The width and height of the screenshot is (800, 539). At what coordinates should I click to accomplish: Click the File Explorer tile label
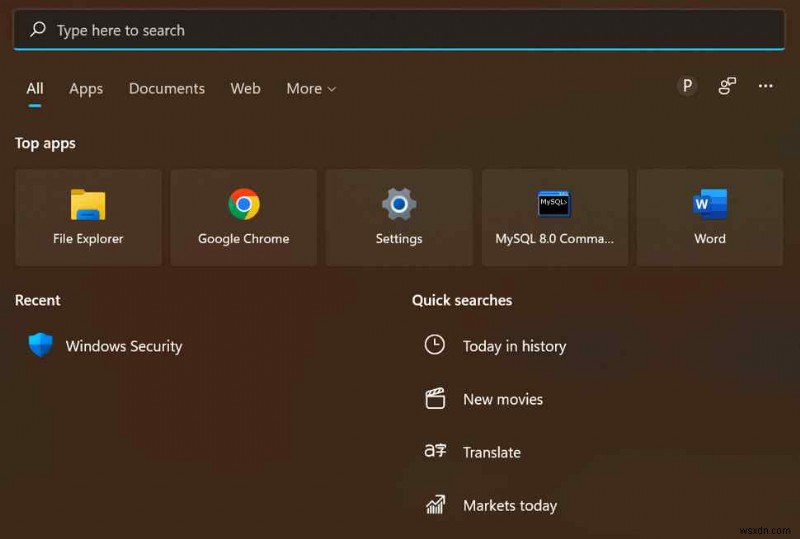[x=88, y=238]
